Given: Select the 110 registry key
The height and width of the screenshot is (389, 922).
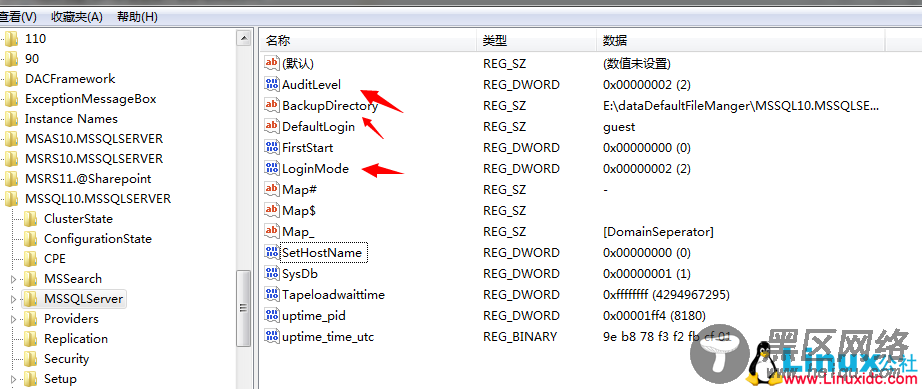Looking at the screenshot, I should 35,39.
